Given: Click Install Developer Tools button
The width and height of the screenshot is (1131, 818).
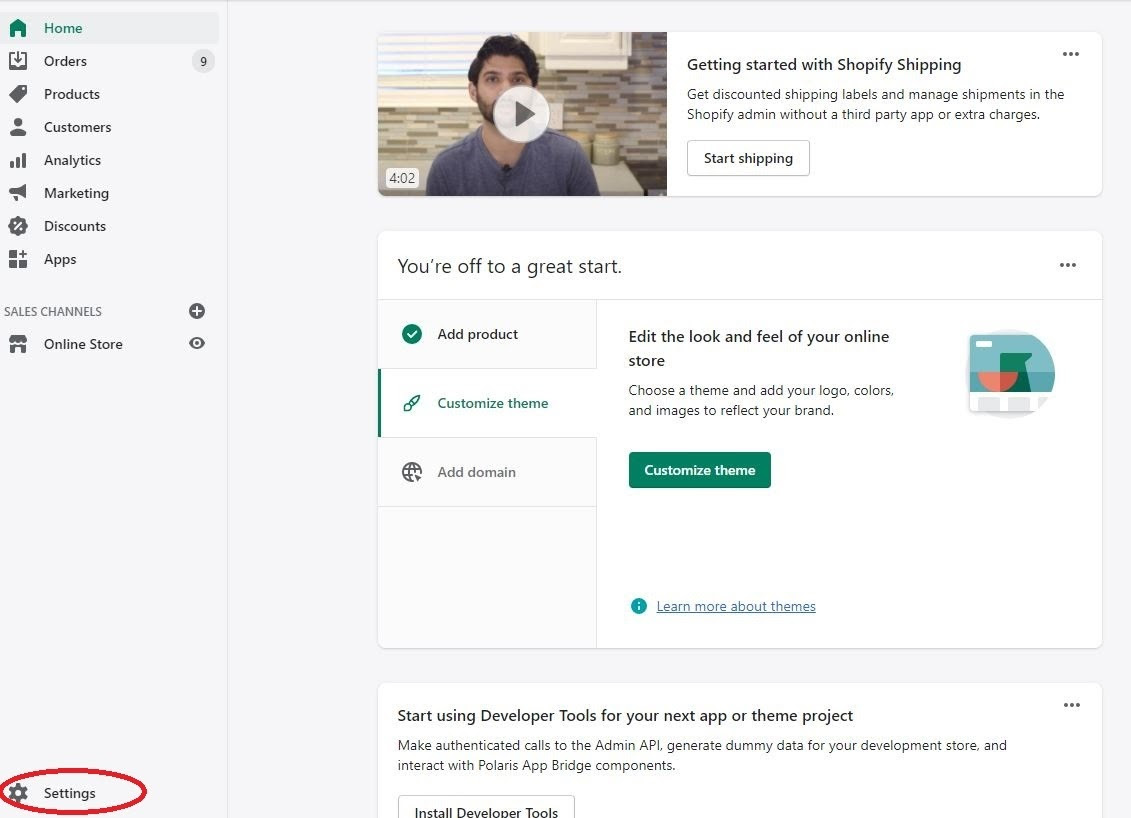Looking at the screenshot, I should pyautogui.click(x=486, y=808).
